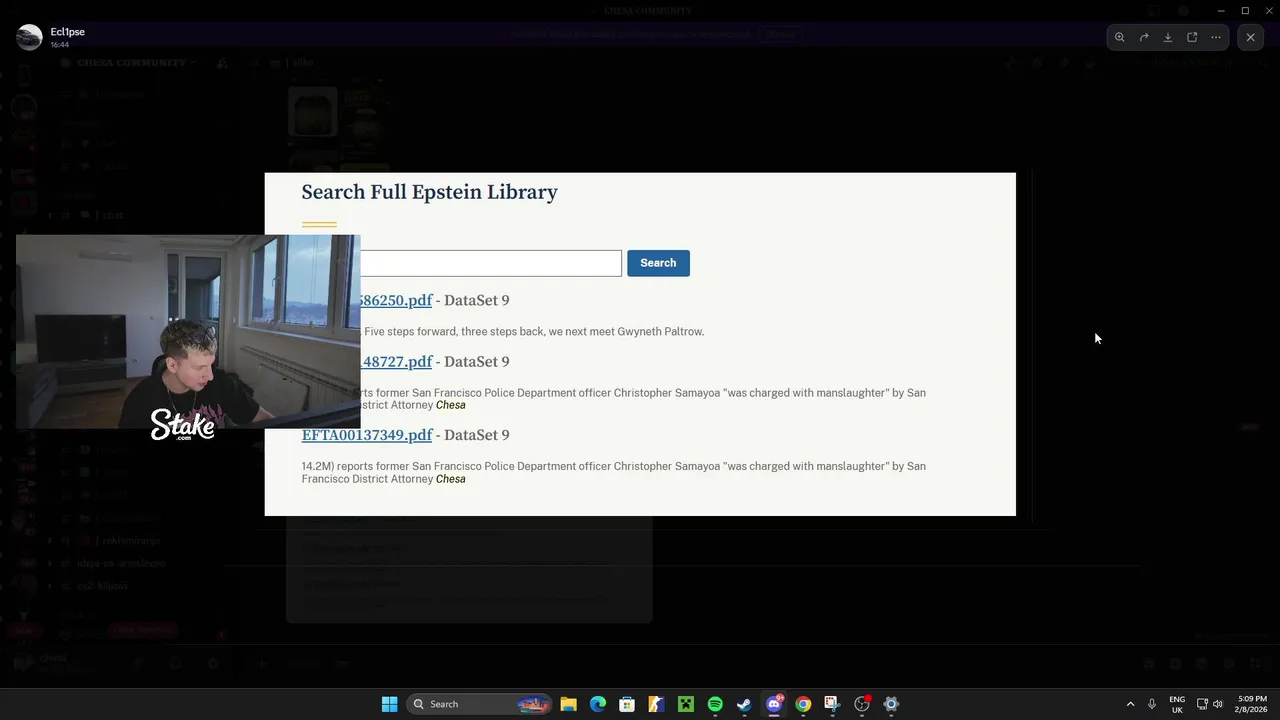Launch Microsoft Edge from the taskbar
The height and width of the screenshot is (720, 1280).
pos(598,704)
